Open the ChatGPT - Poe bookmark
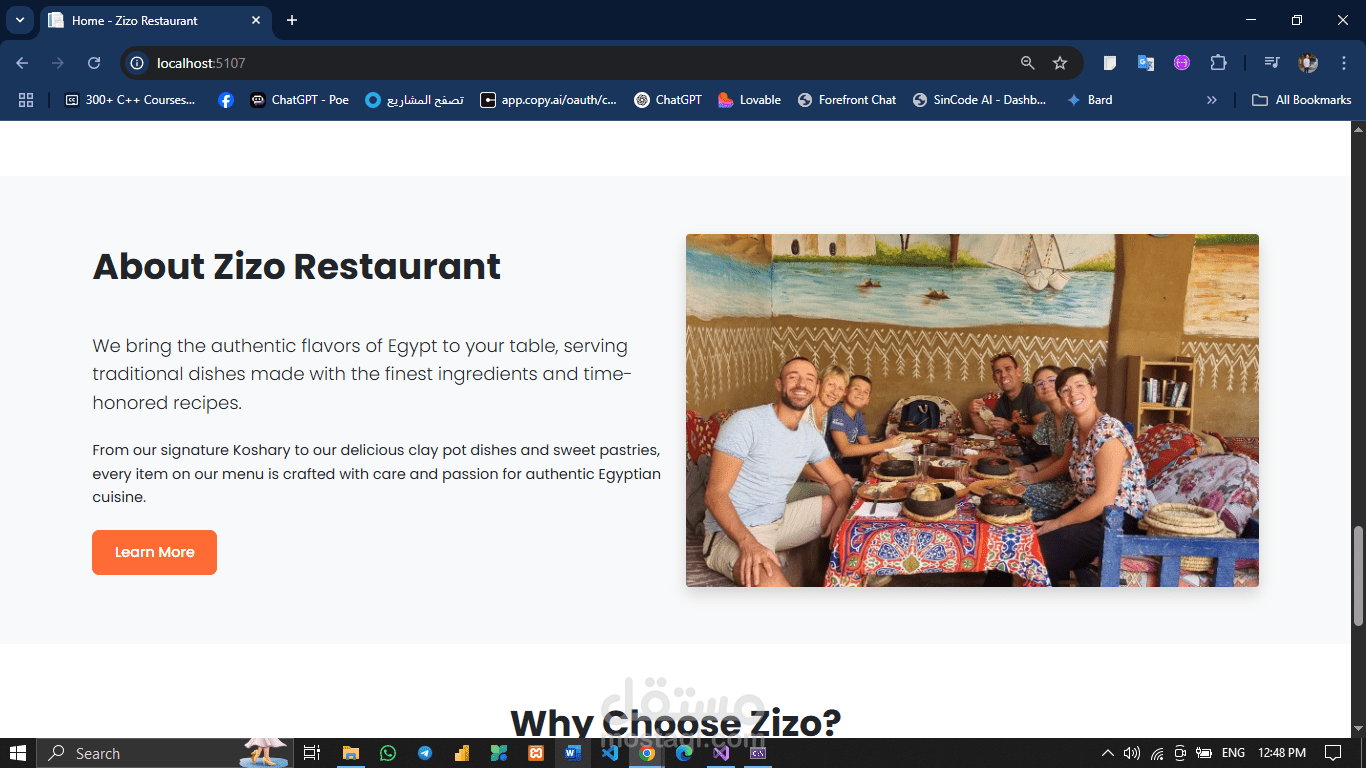Image resolution: width=1366 pixels, height=768 pixels. click(299, 100)
